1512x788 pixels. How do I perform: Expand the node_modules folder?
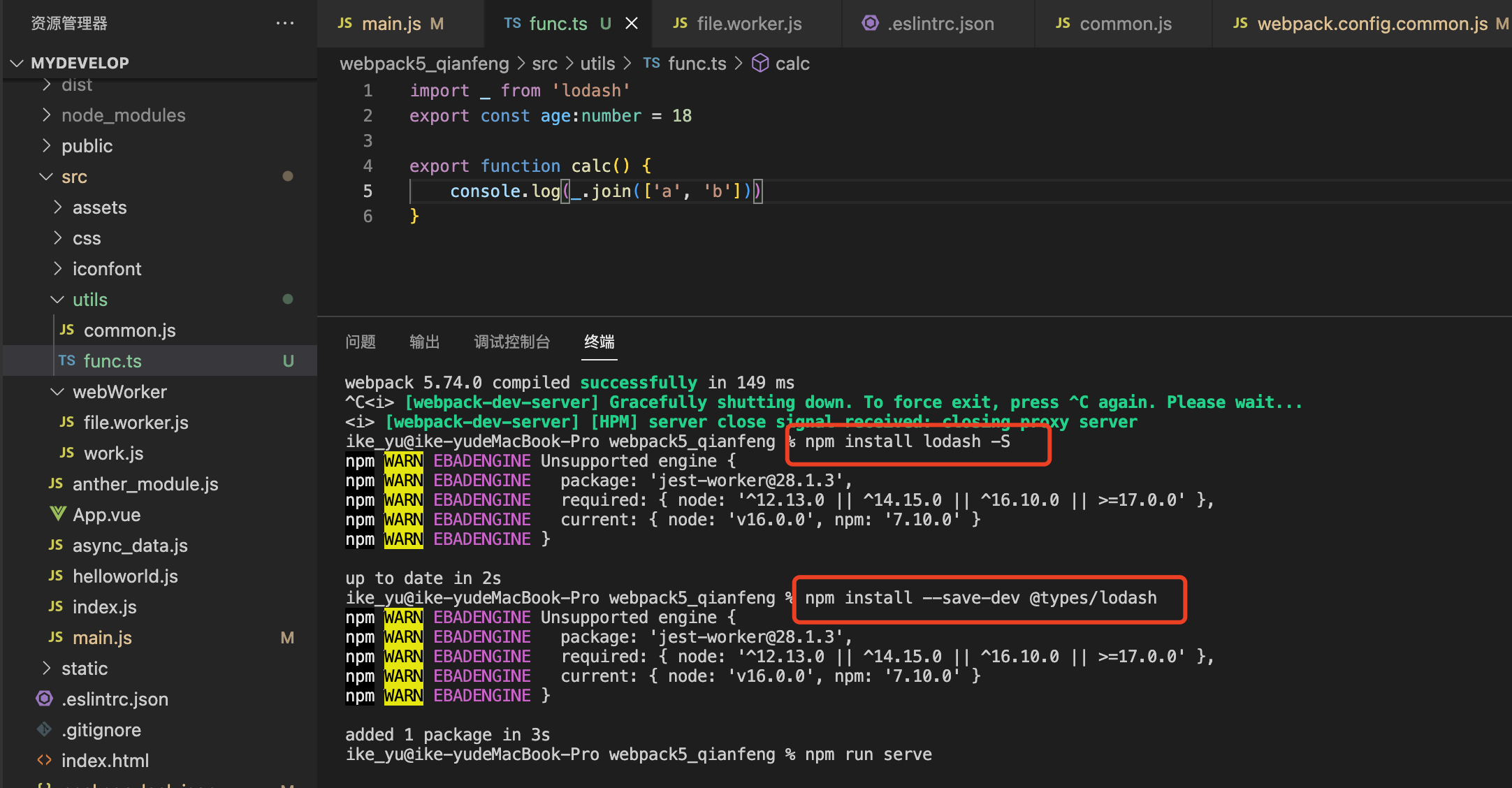pyautogui.click(x=47, y=115)
